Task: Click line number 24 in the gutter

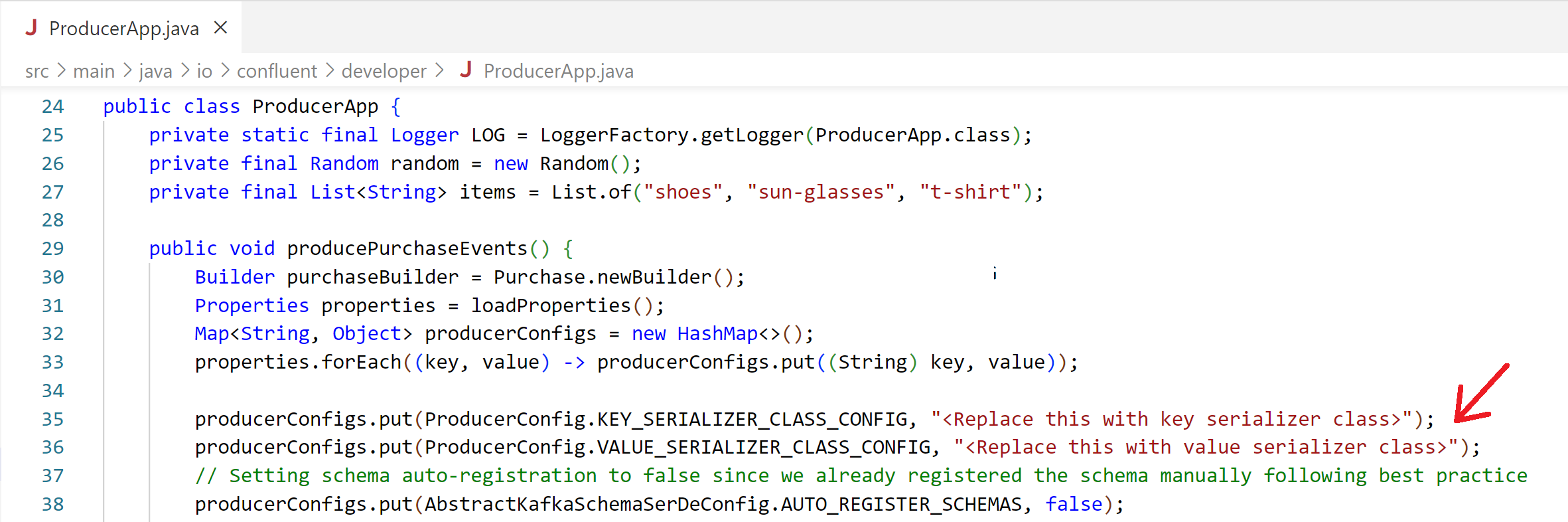Action: point(53,107)
